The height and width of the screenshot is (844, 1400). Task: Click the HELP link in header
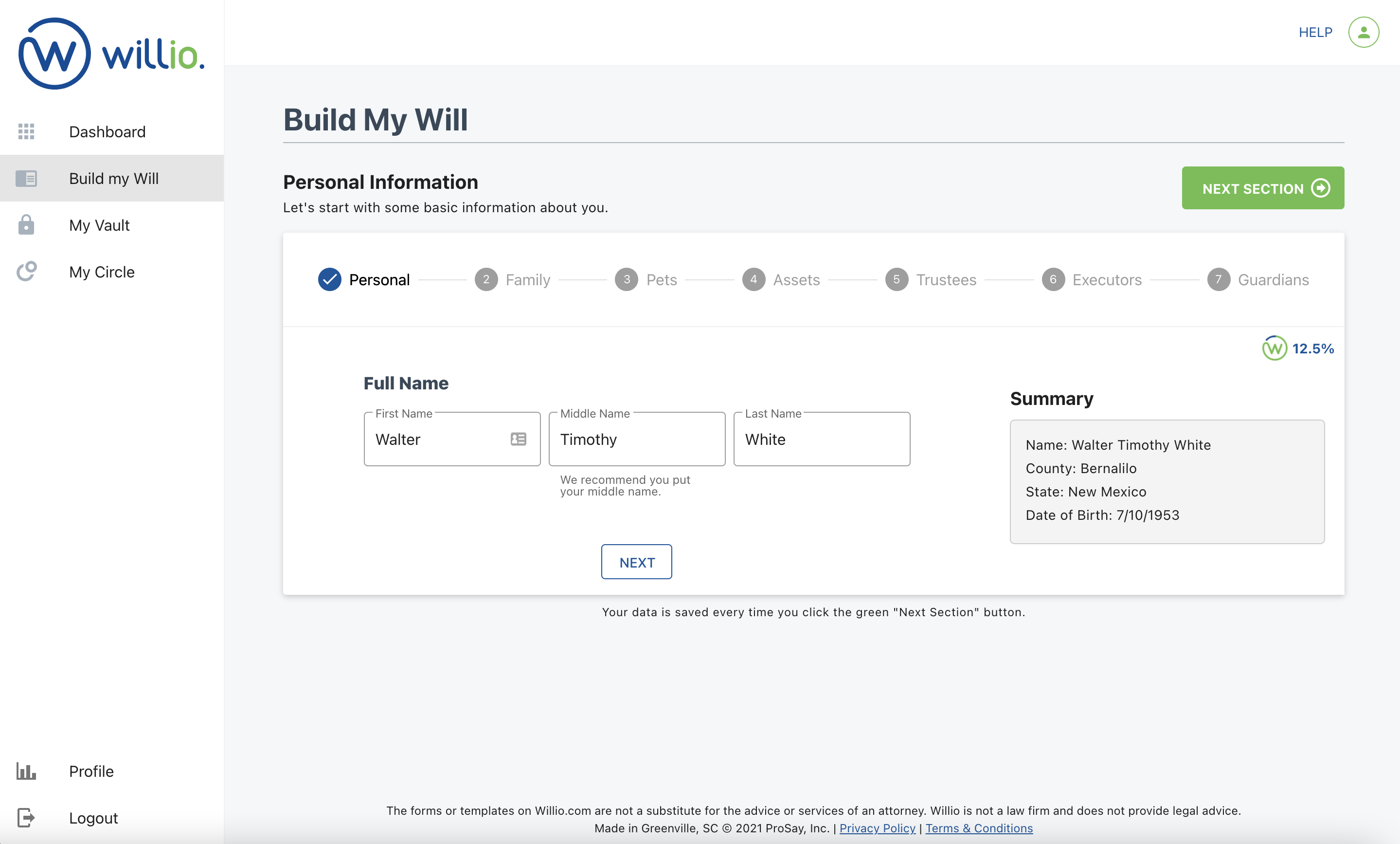pos(1315,33)
